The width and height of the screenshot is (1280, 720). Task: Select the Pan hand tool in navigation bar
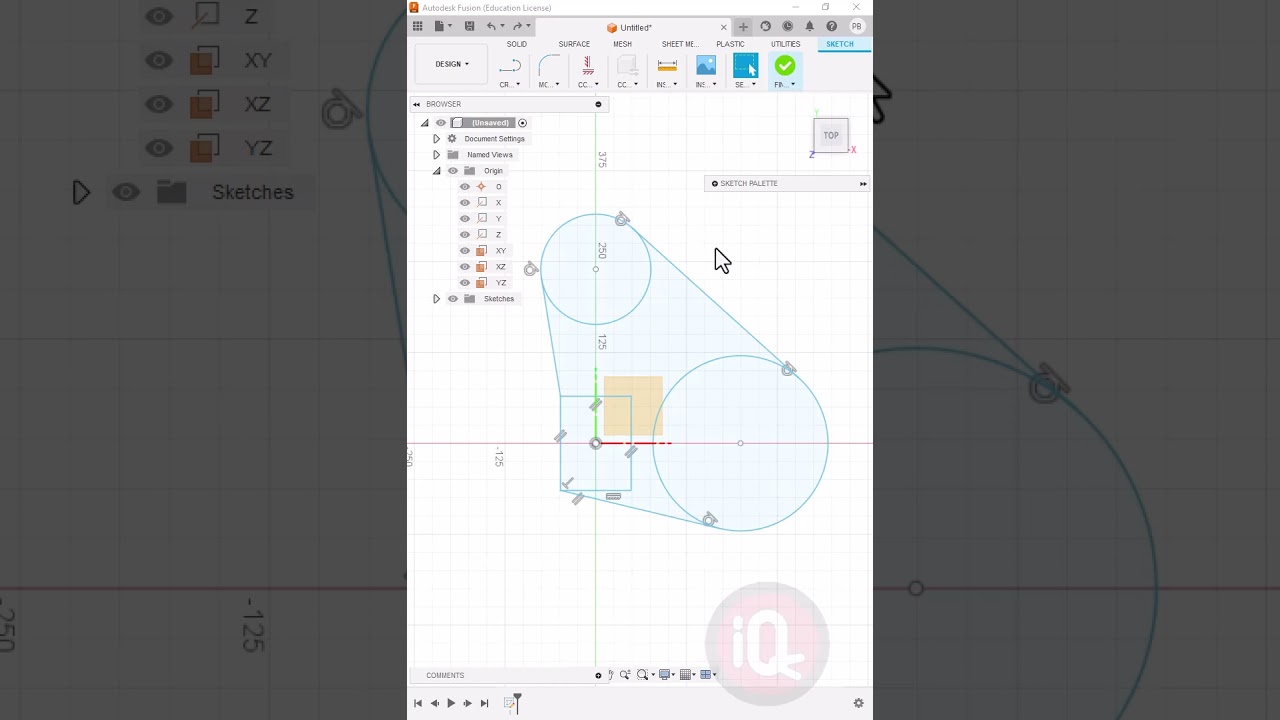(611, 675)
